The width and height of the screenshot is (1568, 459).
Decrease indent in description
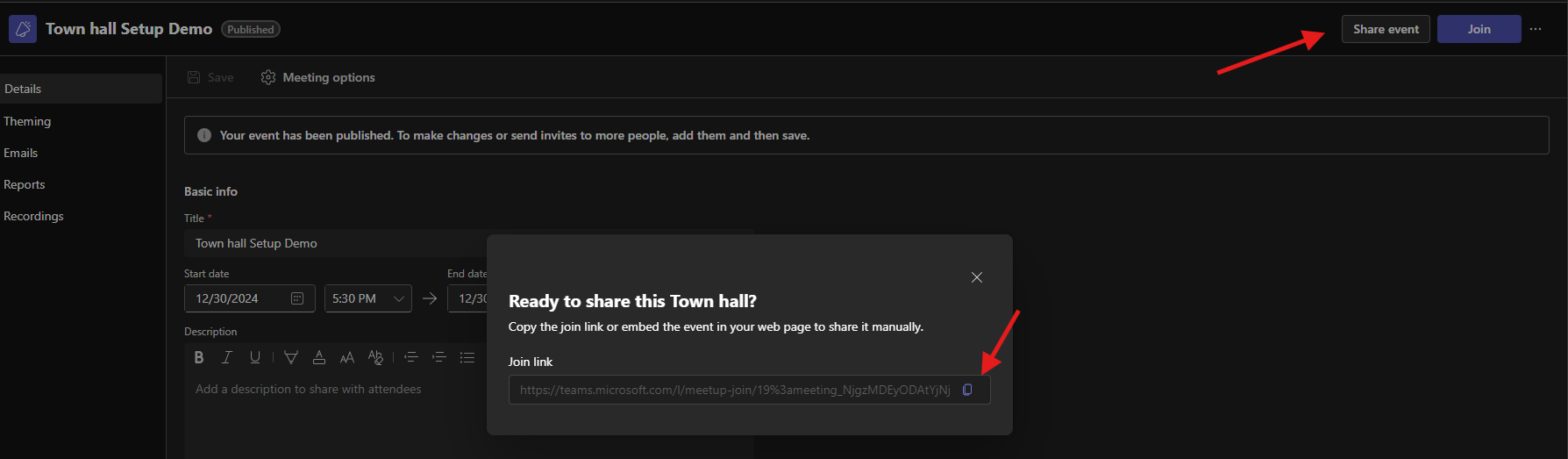411,357
